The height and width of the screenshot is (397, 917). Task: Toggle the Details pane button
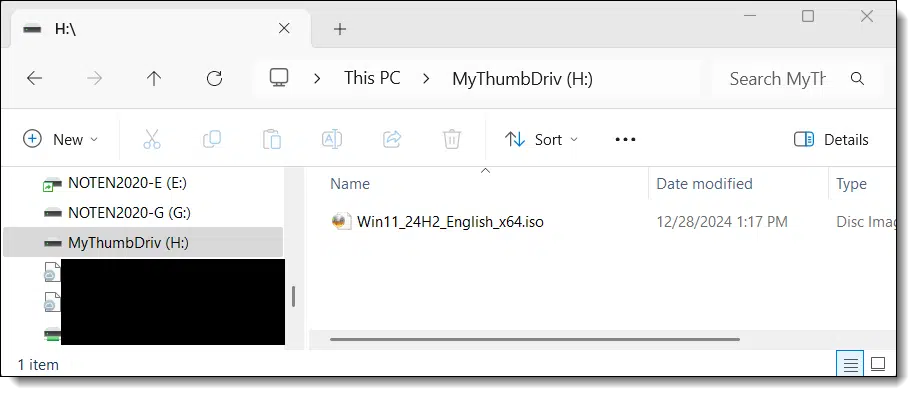click(x=831, y=140)
